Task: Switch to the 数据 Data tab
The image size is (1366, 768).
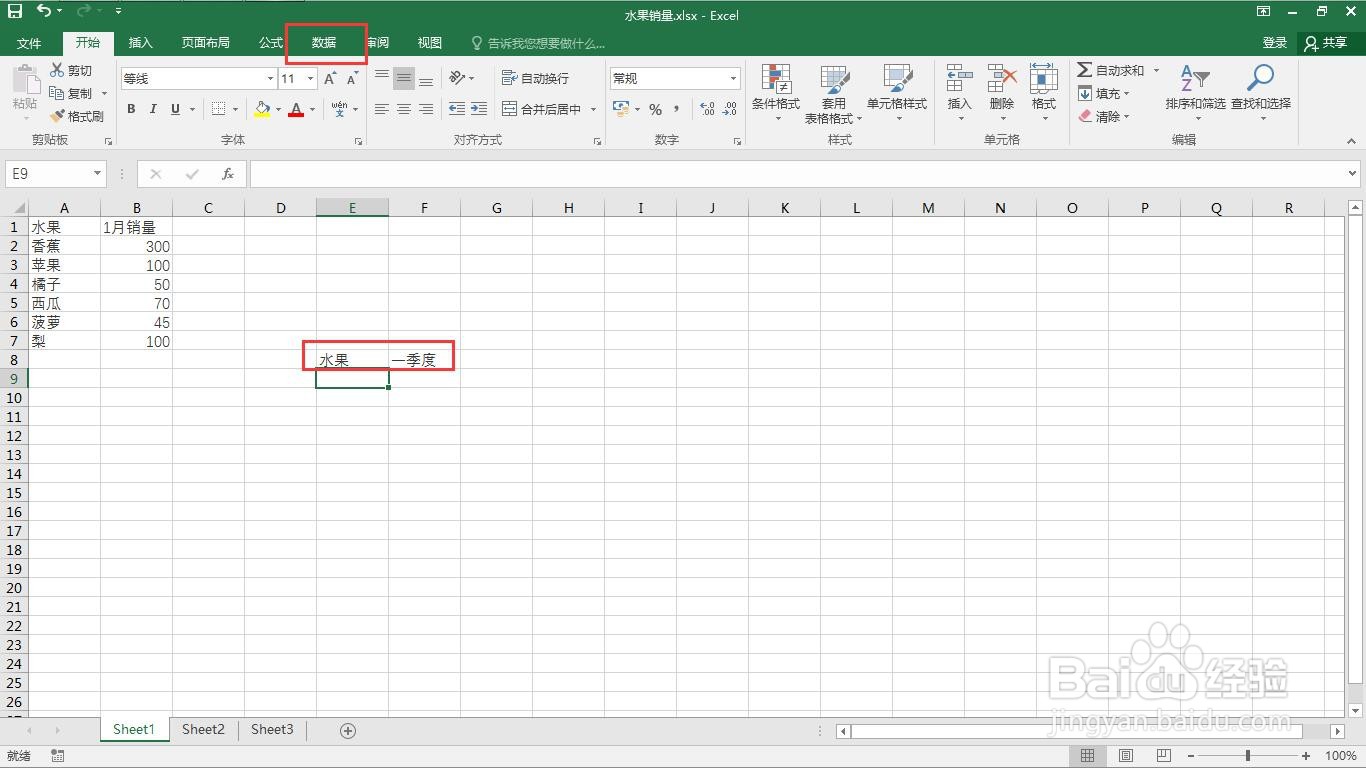Action: 324,43
